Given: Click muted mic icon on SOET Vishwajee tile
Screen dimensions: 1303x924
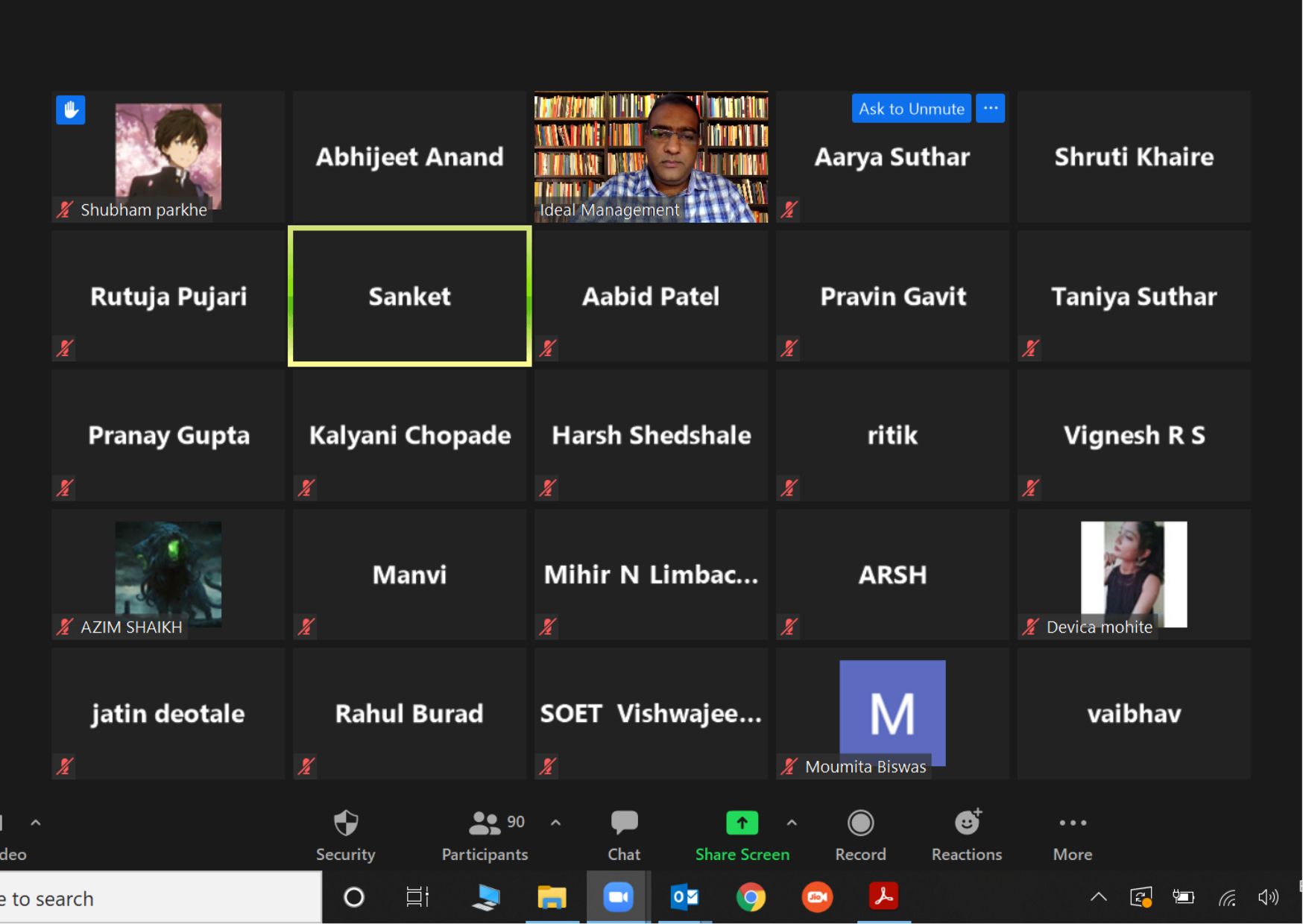Looking at the screenshot, I should [x=548, y=766].
